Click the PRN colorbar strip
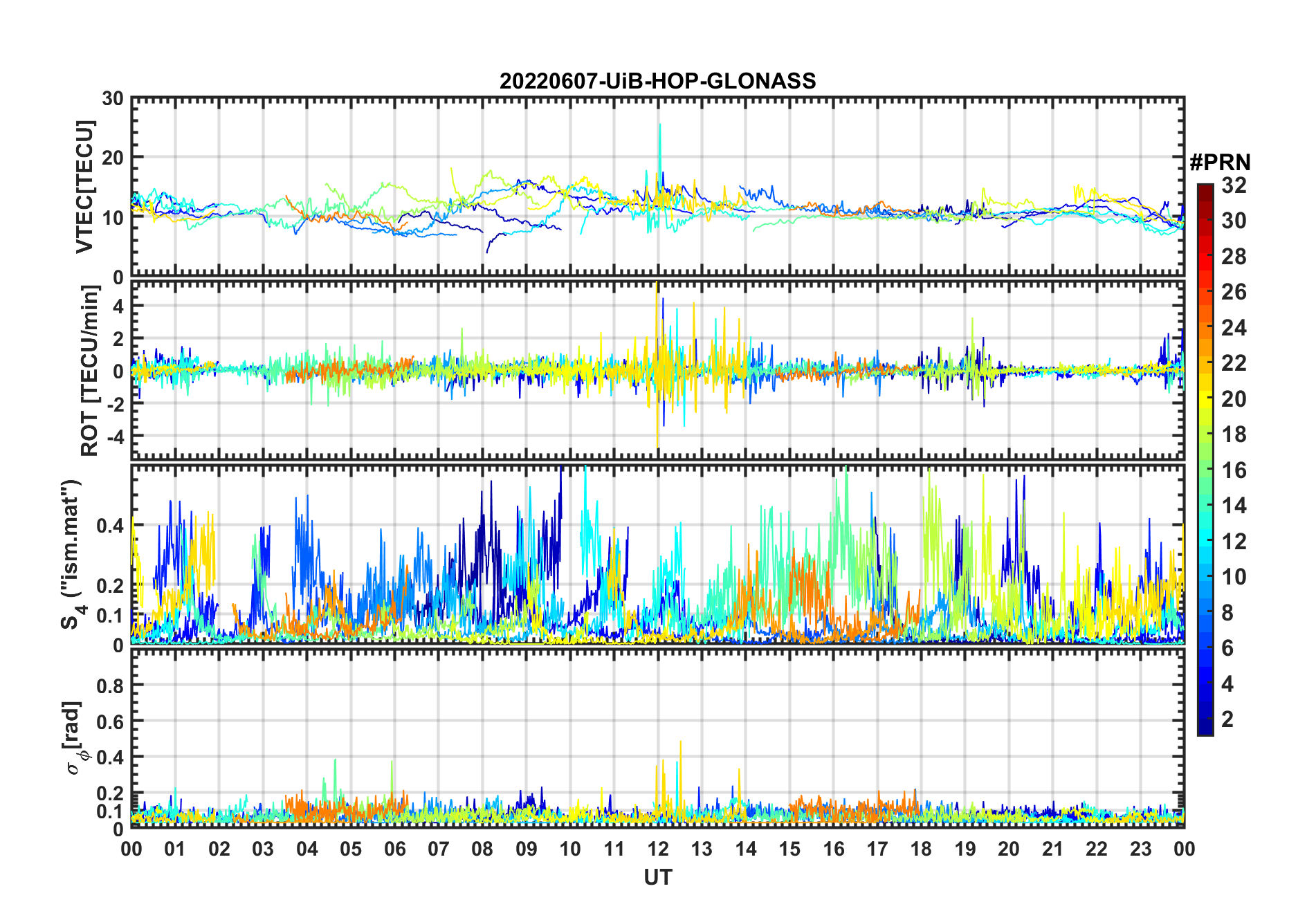Viewport: 1316px width, 920px height. pyautogui.click(x=1205, y=459)
